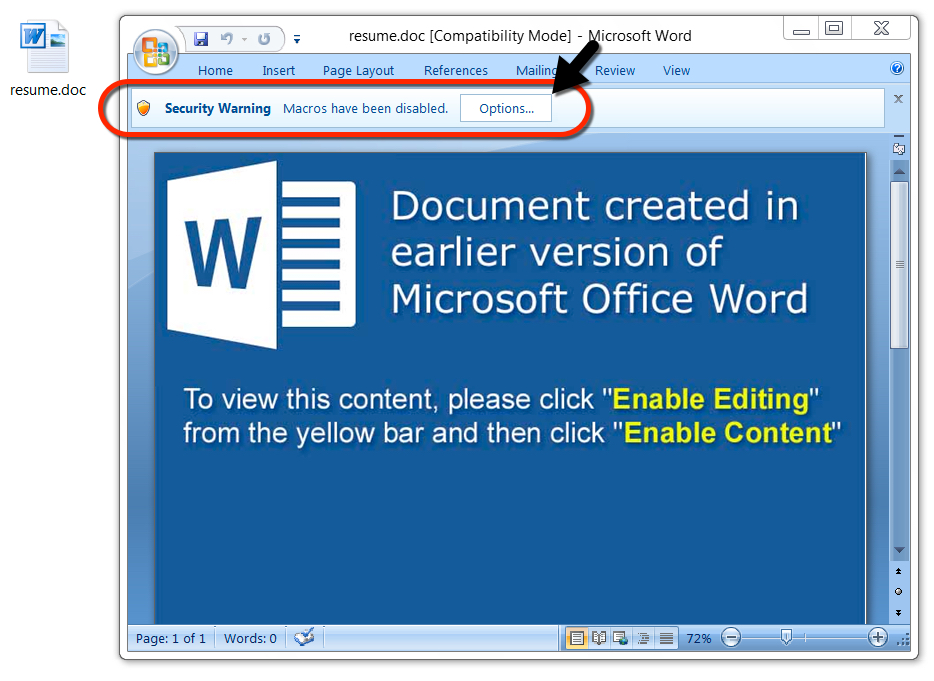
Task: Click the Redo icon
Action: pyautogui.click(x=264, y=39)
